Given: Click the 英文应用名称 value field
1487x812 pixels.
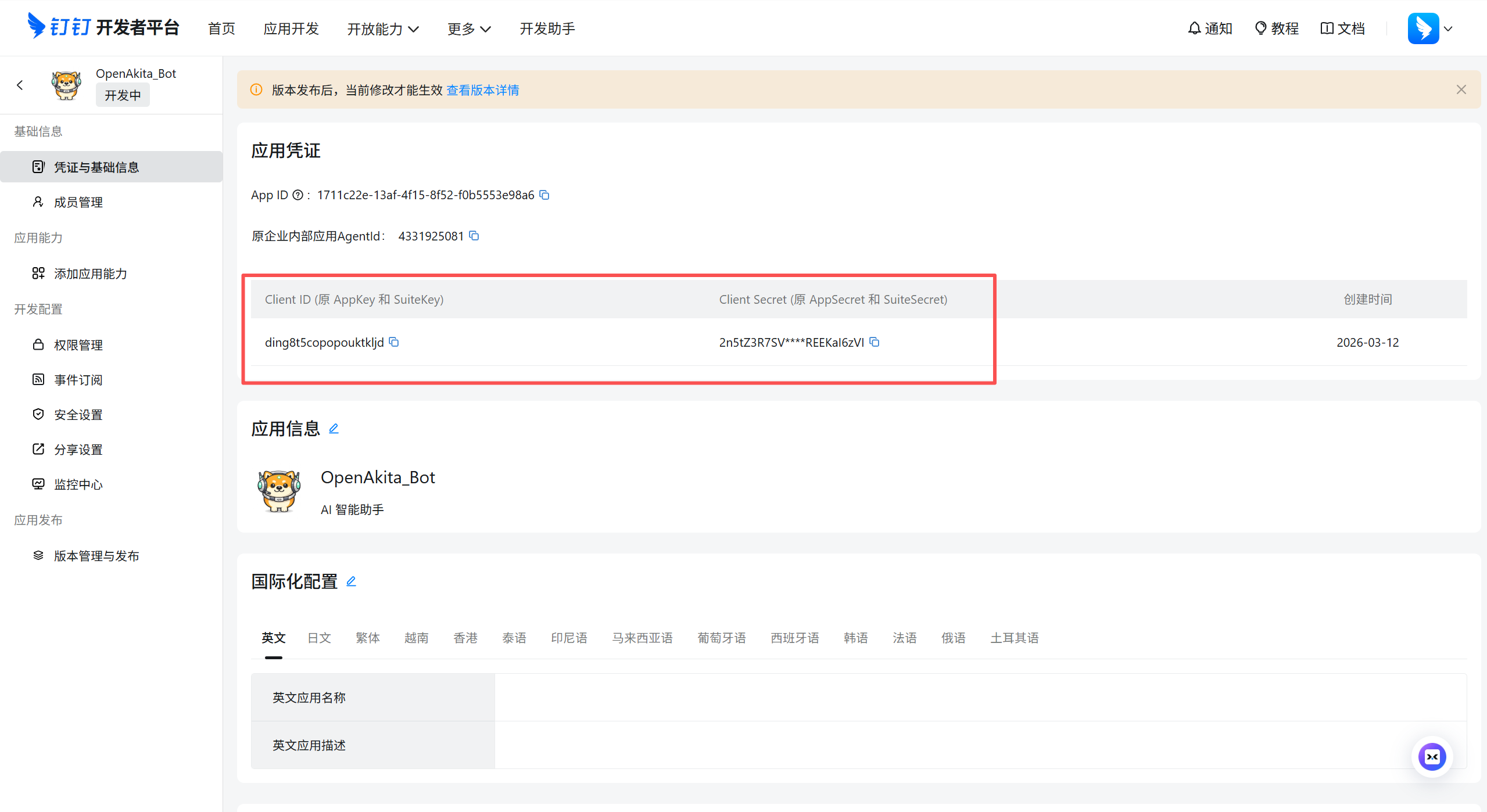Looking at the screenshot, I should [x=981, y=697].
